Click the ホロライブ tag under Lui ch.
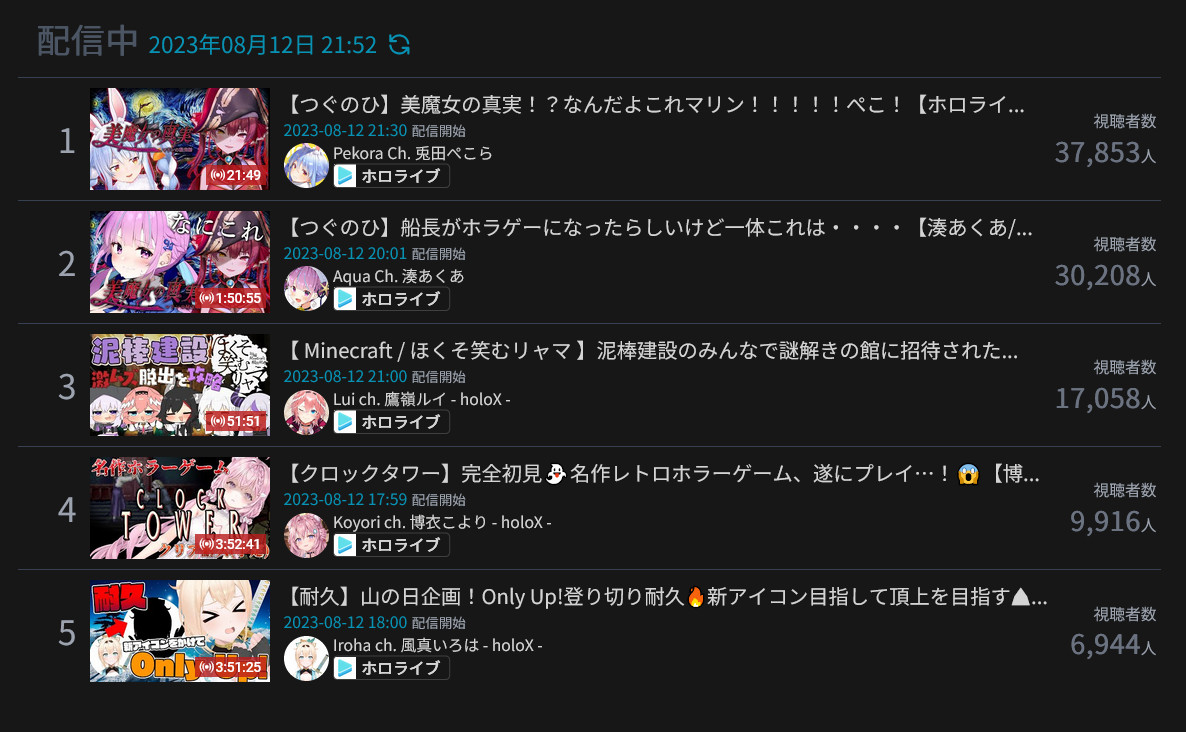This screenshot has height=732, width=1186. click(x=392, y=422)
